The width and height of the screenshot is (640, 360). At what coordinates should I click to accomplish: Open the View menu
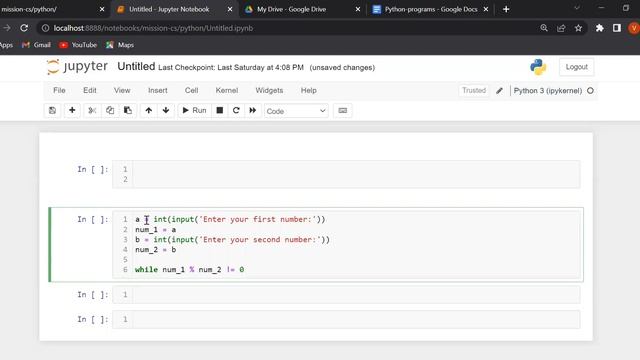click(122, 91)
